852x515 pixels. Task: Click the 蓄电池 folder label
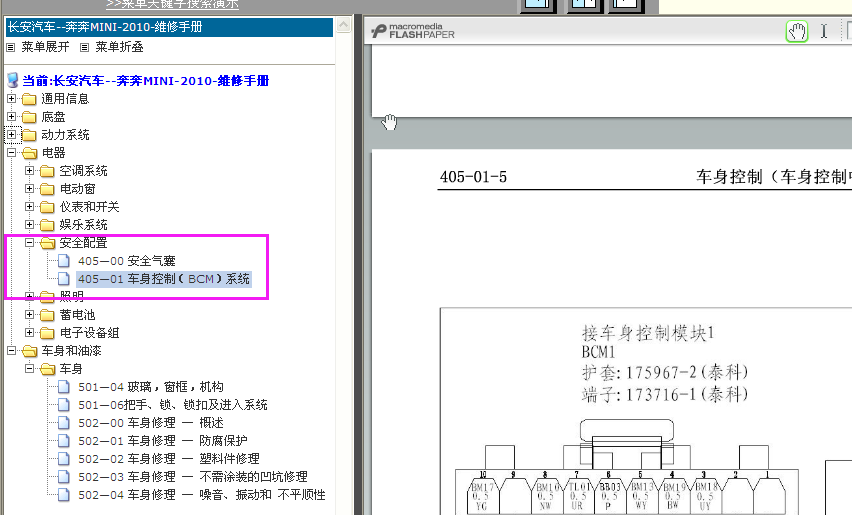pyautogui.click(x=77, y=315)
